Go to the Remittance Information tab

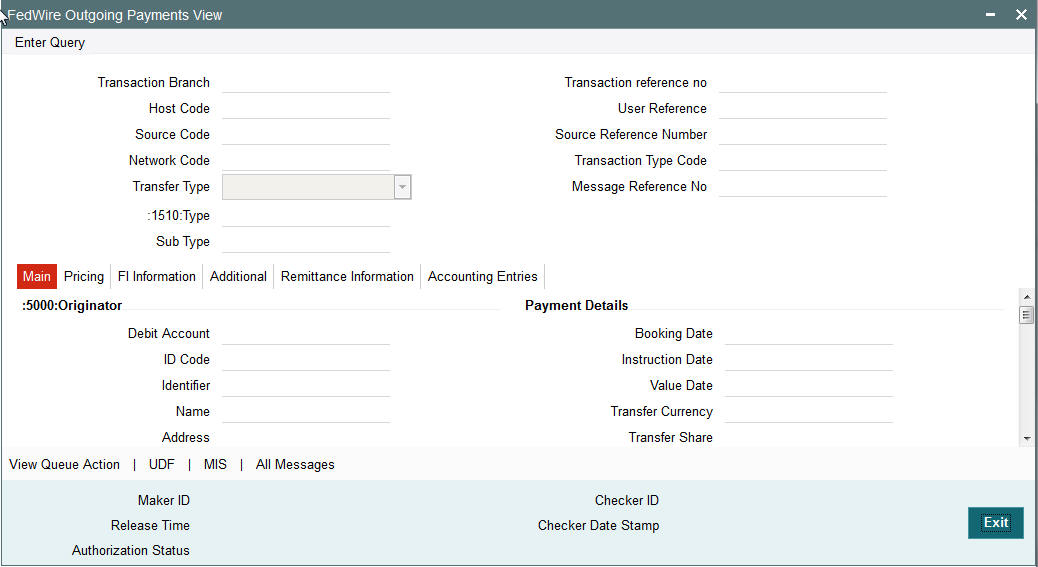[x=348, y=277]
